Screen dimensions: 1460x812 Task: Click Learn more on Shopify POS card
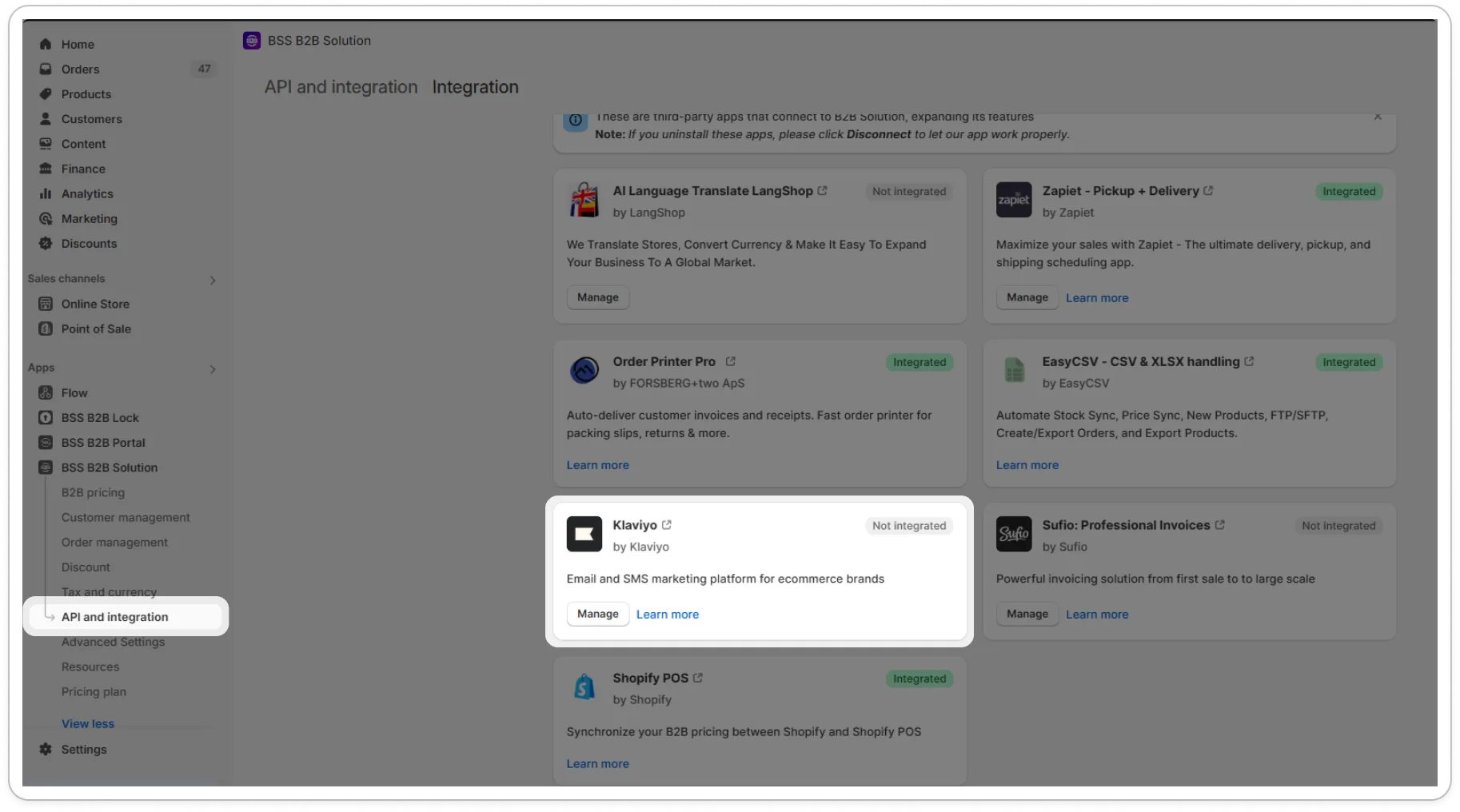[598, 764]
